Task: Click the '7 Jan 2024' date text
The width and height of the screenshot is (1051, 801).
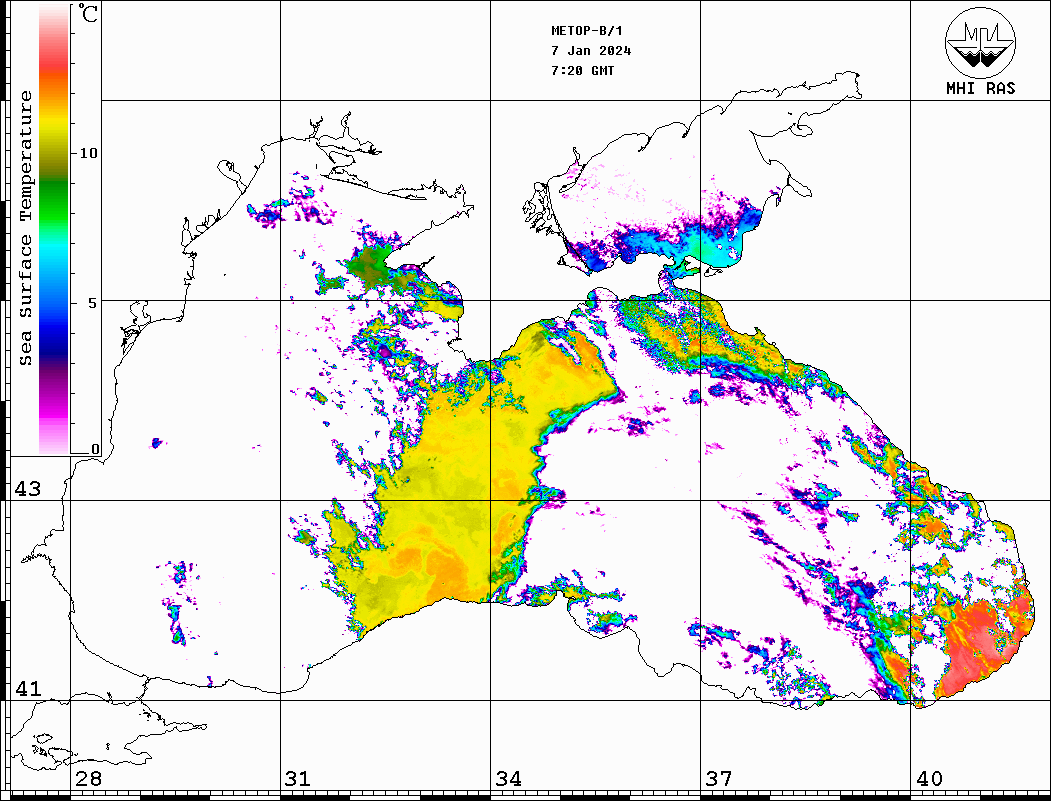Action: point(591,51)
